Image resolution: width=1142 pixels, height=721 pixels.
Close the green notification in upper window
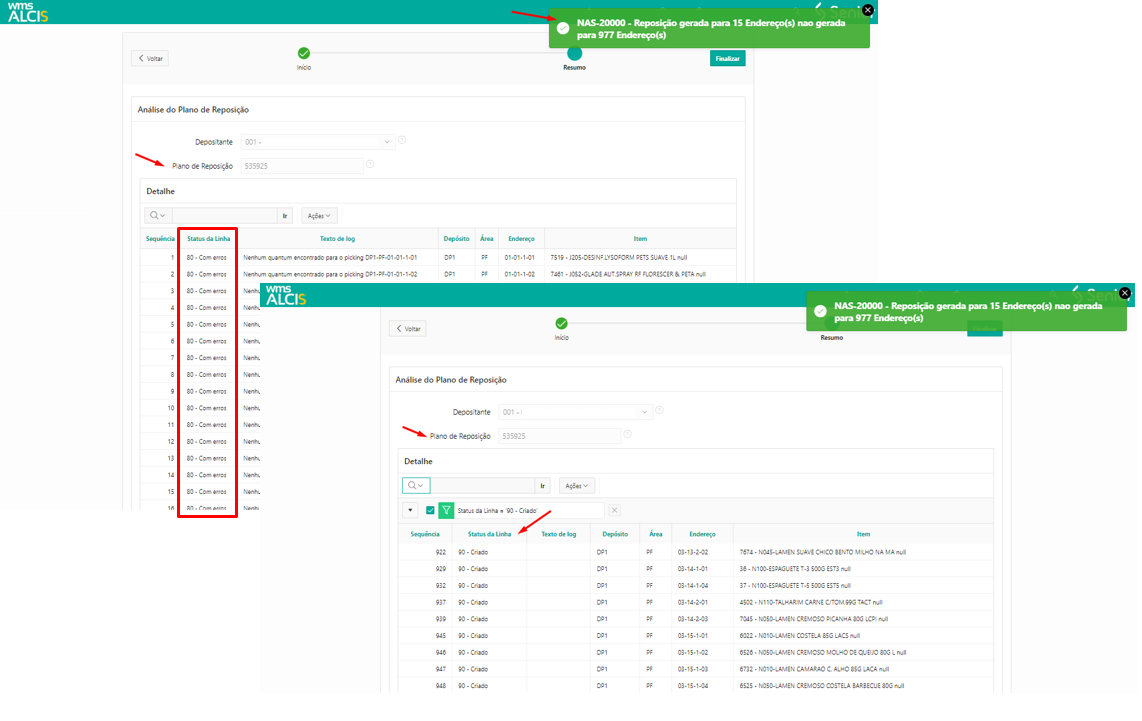867,10
